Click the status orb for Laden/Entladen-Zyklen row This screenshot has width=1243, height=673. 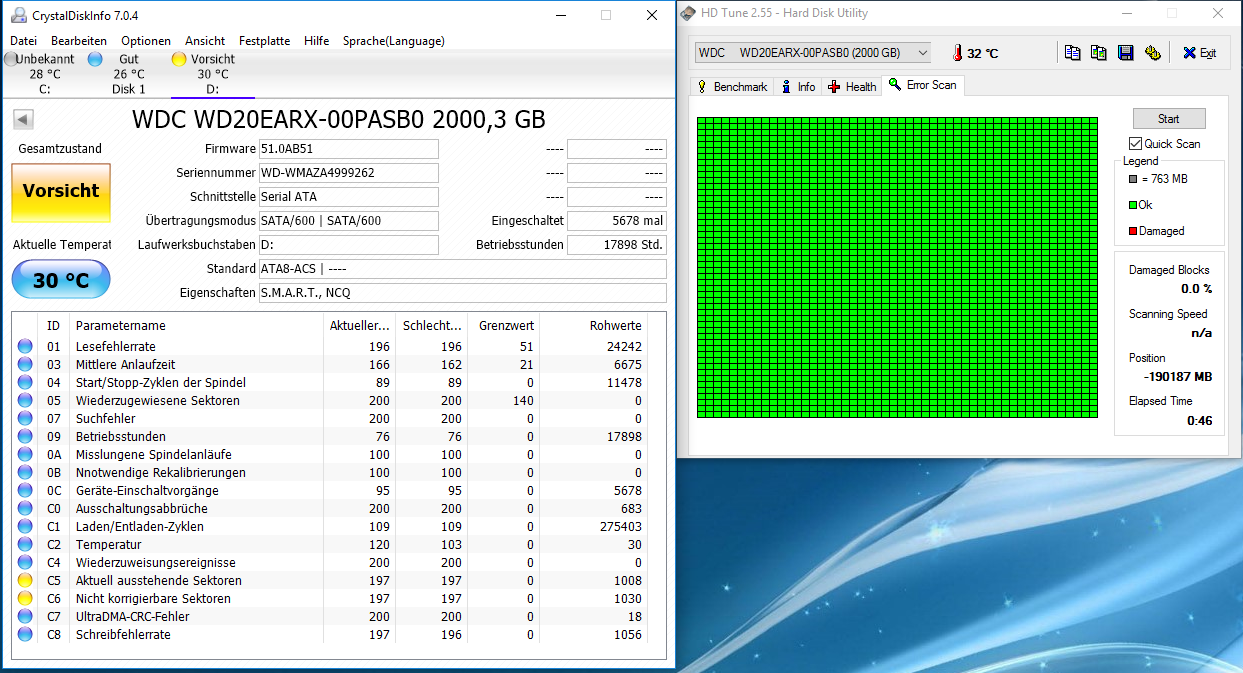coord(25,527)
